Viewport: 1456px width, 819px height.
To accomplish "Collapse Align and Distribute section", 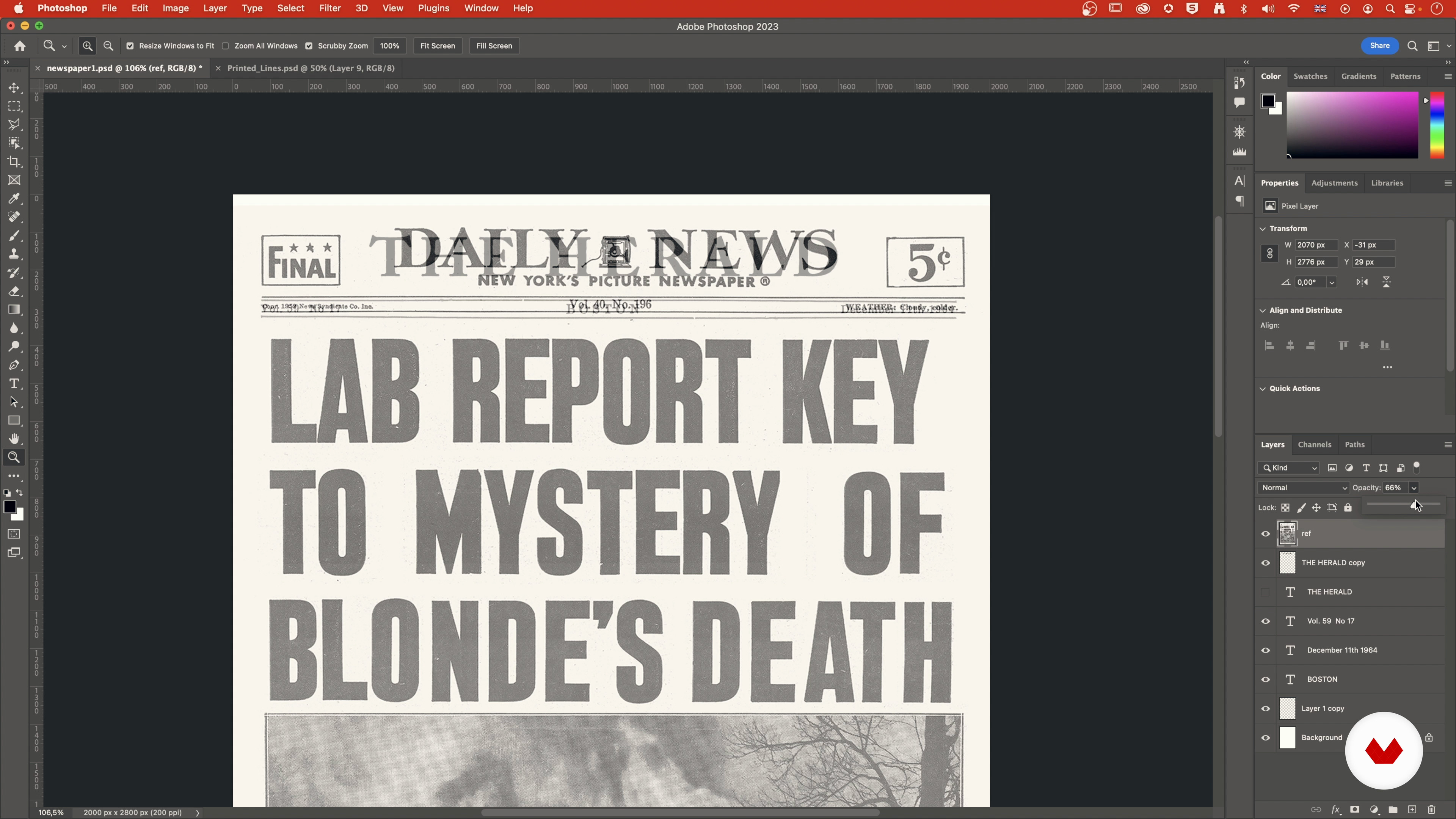I will (x=1263, y=310).
